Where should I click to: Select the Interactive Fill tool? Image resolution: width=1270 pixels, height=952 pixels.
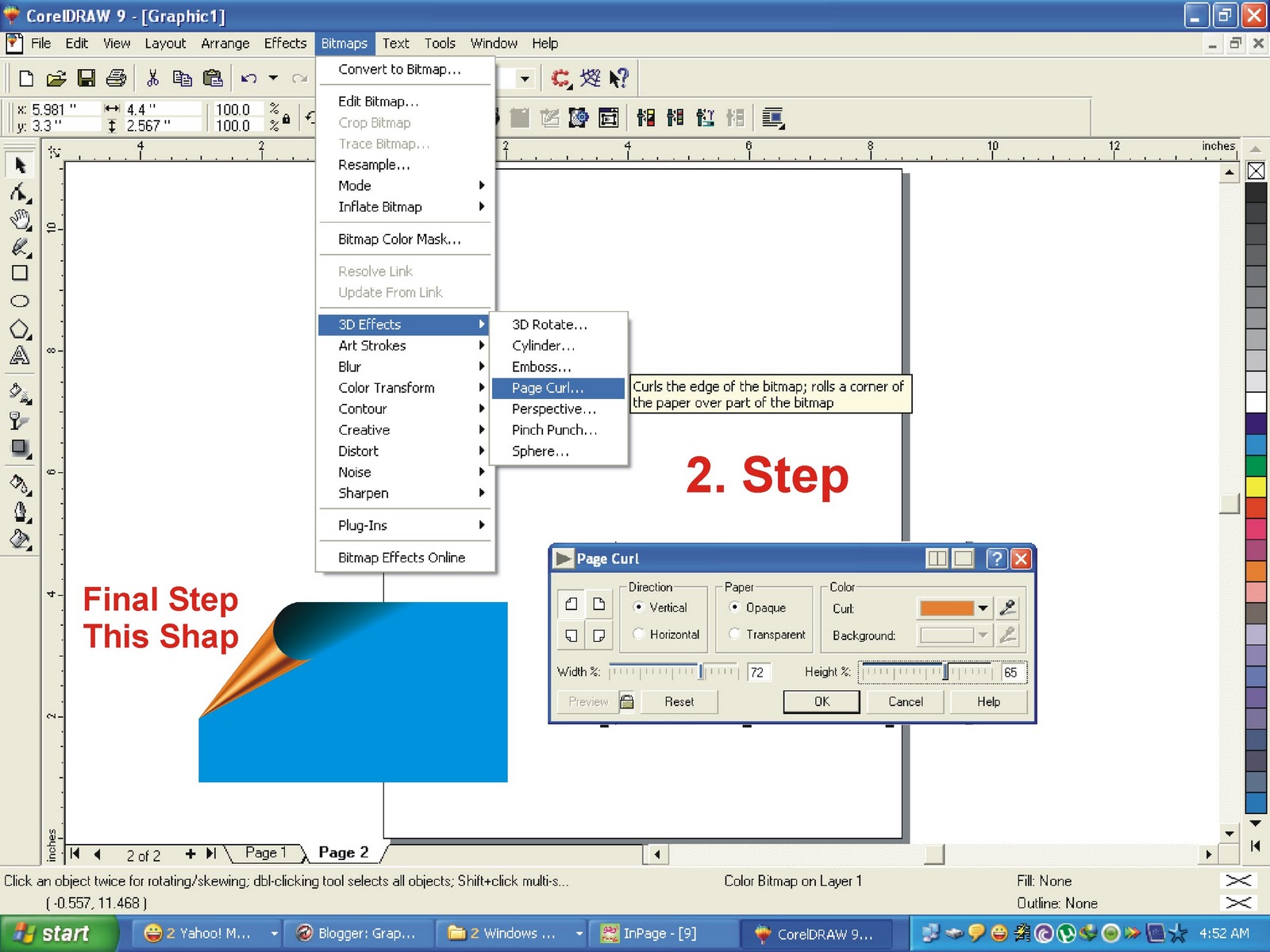coord(20,392)
